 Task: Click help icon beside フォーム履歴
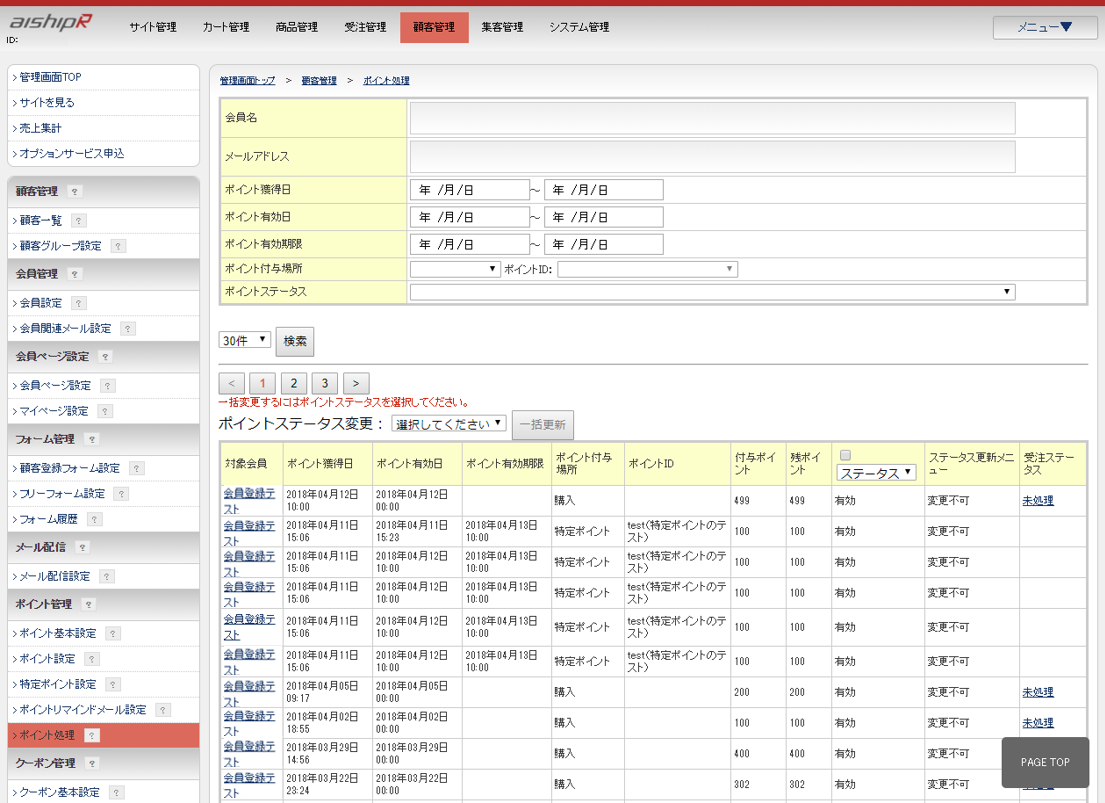point(94,520)
